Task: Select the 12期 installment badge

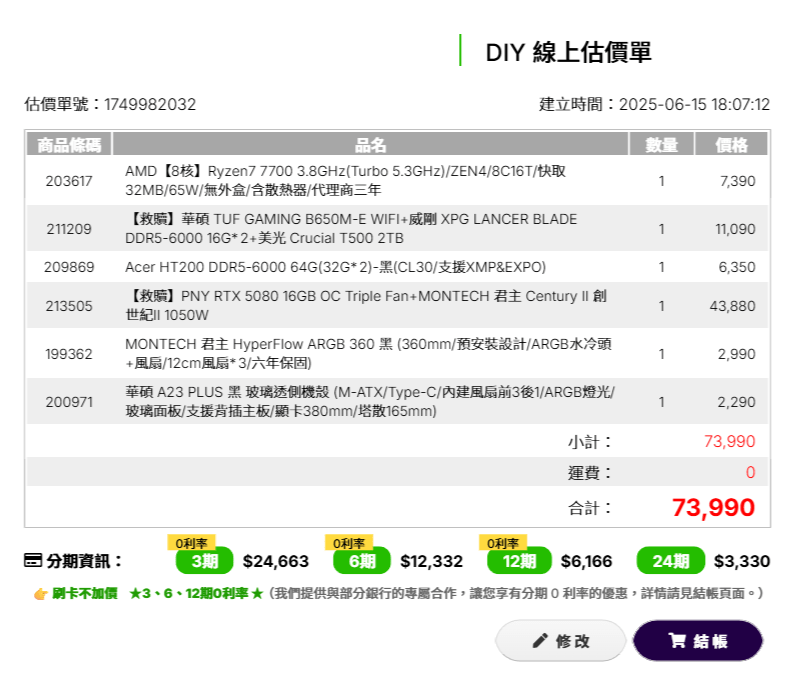Action: pos(519,561)
